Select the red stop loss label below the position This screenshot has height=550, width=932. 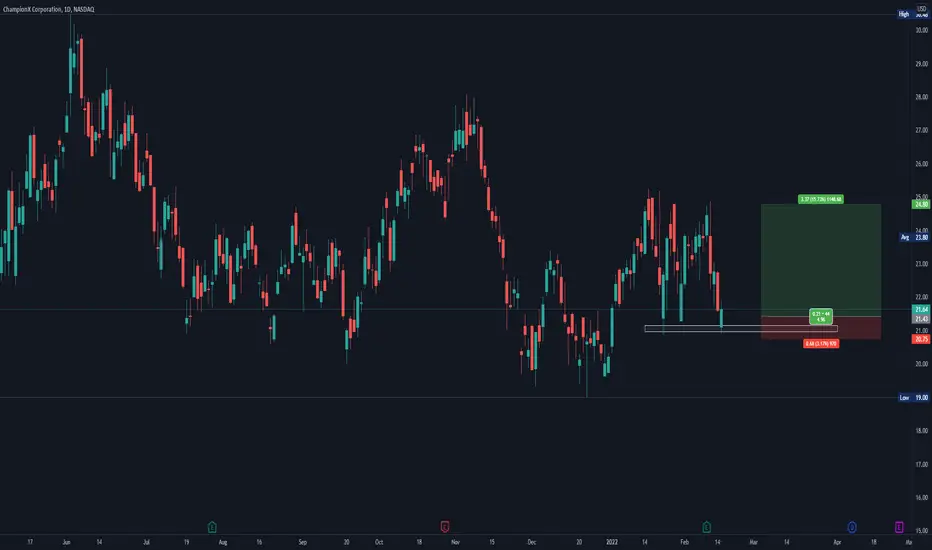pyautogui.click(x=821, y=344)
